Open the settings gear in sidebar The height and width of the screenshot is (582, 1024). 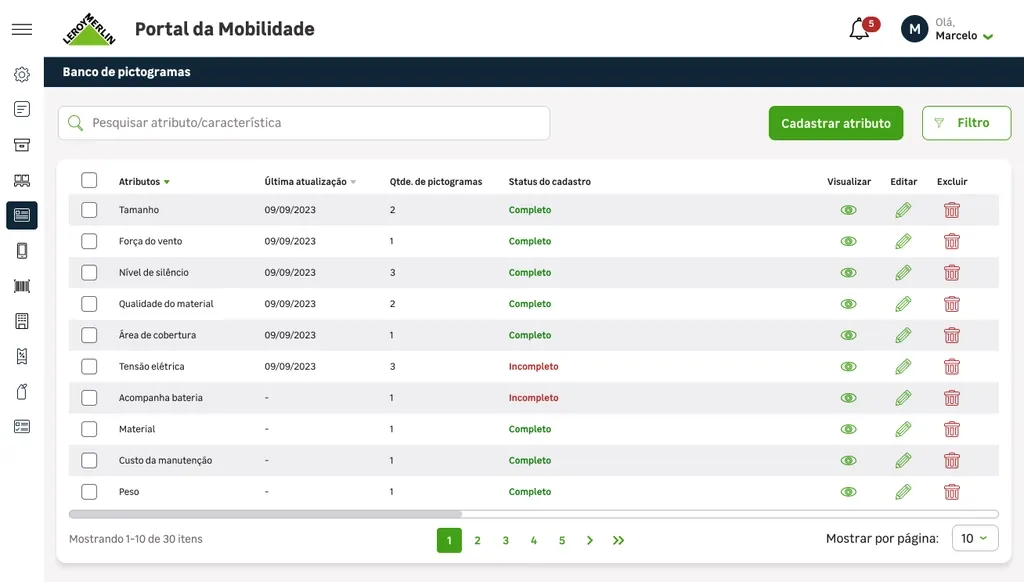tap(22, 74)
